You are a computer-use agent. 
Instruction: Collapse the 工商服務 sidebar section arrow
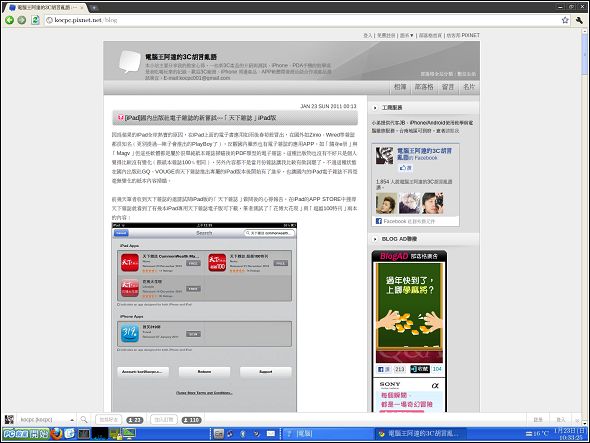(x=375, y=108)
